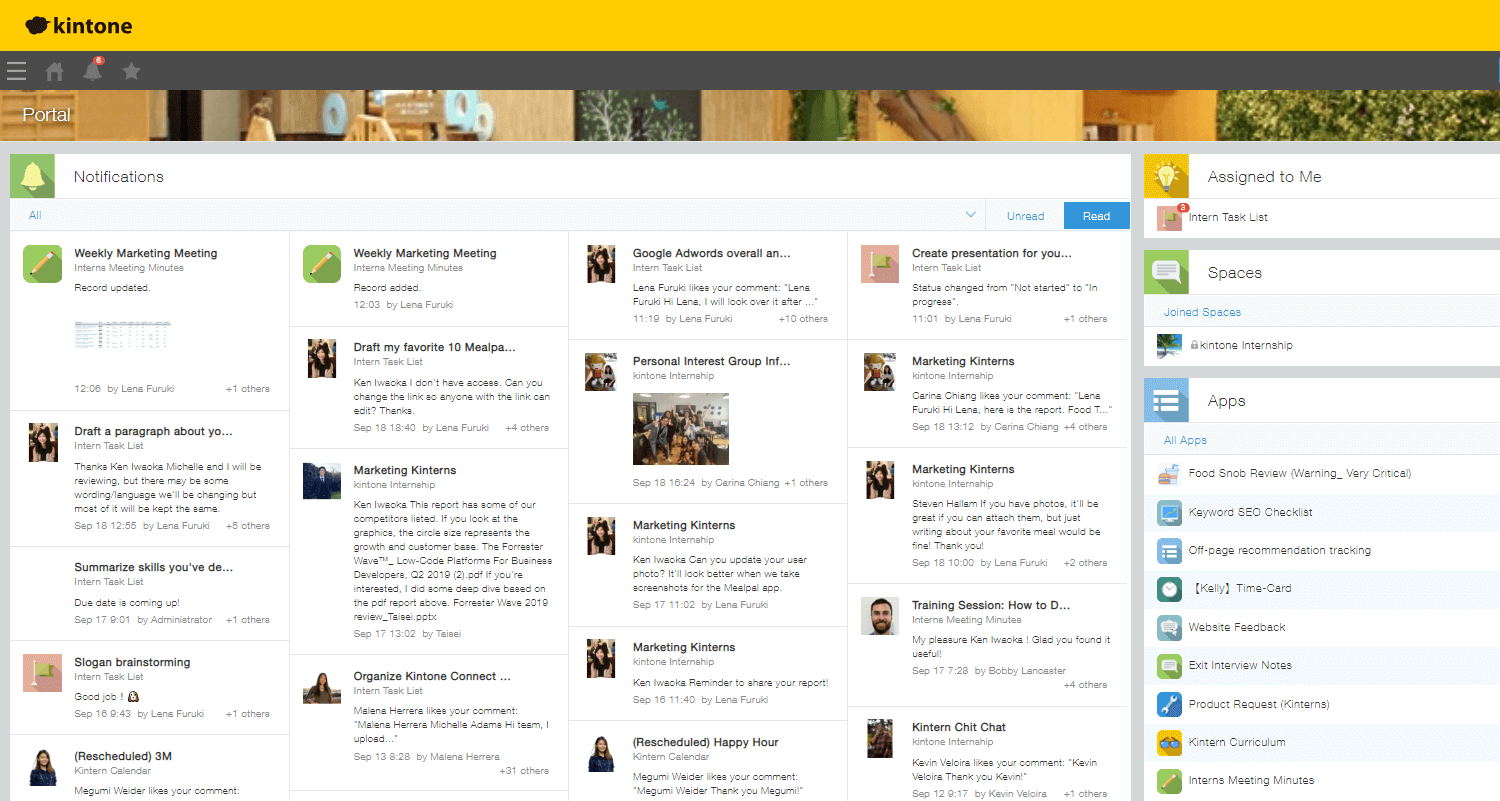Click Interns Meeting Minutes pencil icon
The image size is (1500, 801).
tap(1169, 780)
